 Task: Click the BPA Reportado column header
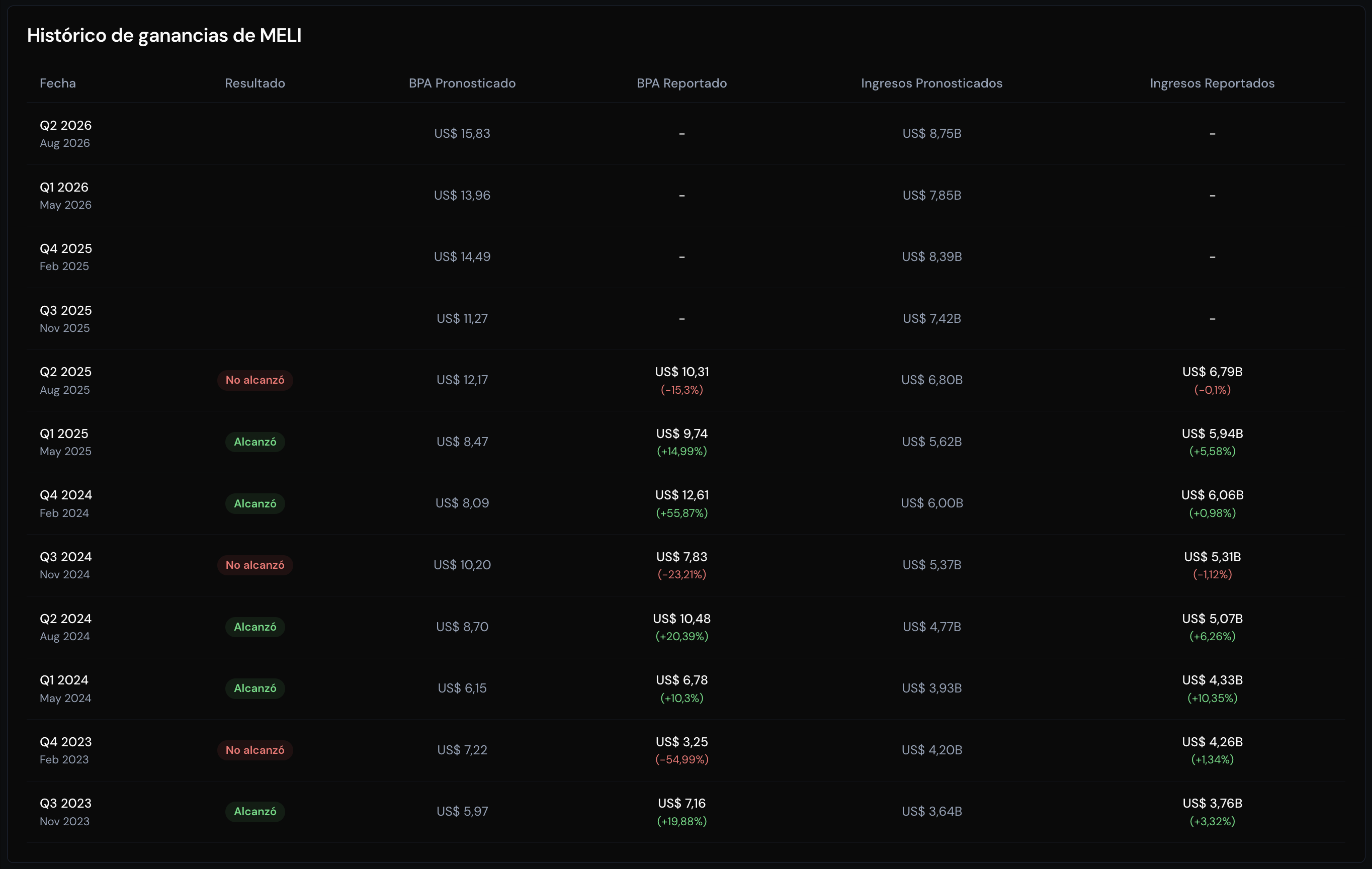click(681, 83)
